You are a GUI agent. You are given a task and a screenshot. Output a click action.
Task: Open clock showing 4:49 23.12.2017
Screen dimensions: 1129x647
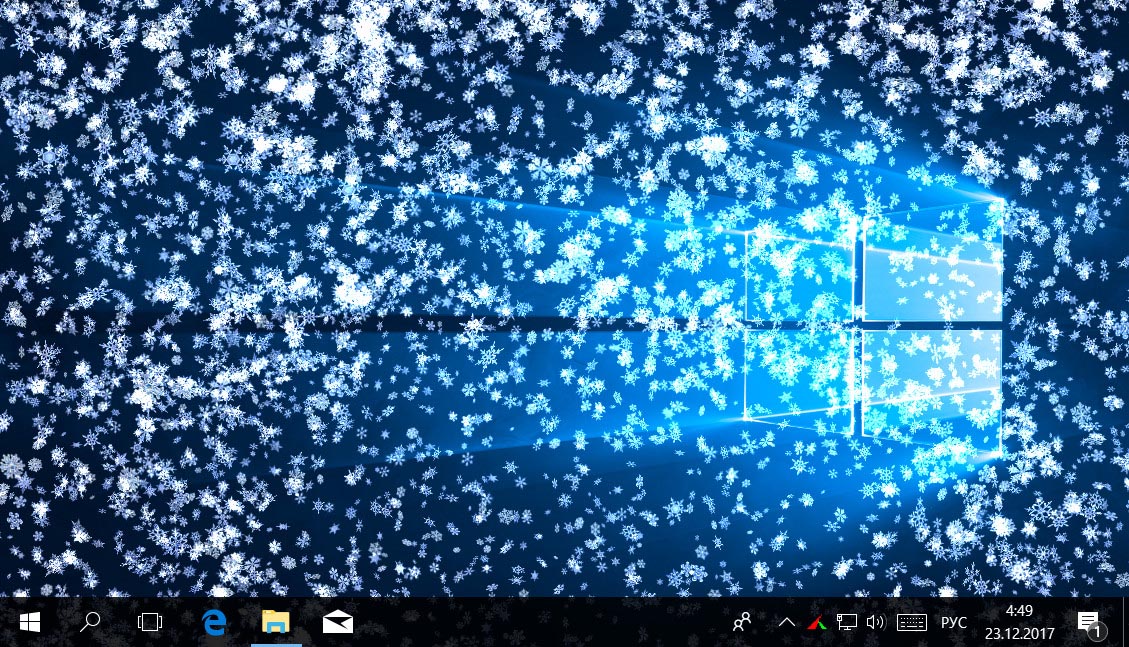coord(1020,623)
